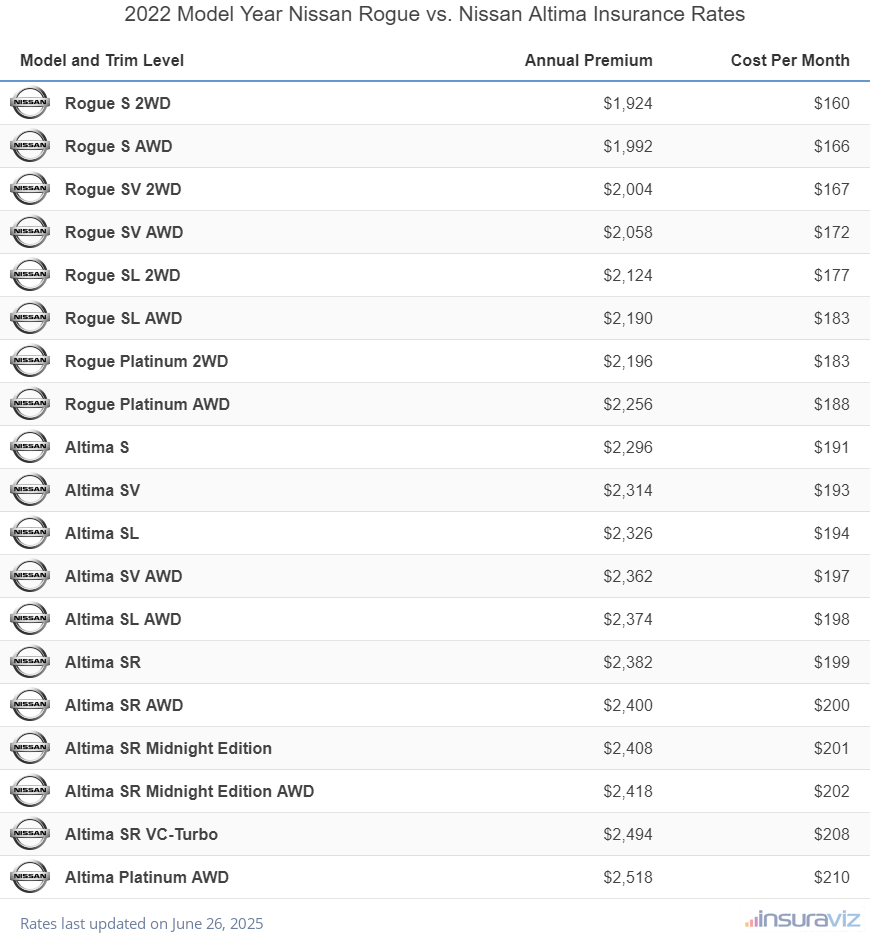The width and height of the screenshot is (870, 939).
Task: Click the $160 monthly cost value
Action: coord(832,103)
